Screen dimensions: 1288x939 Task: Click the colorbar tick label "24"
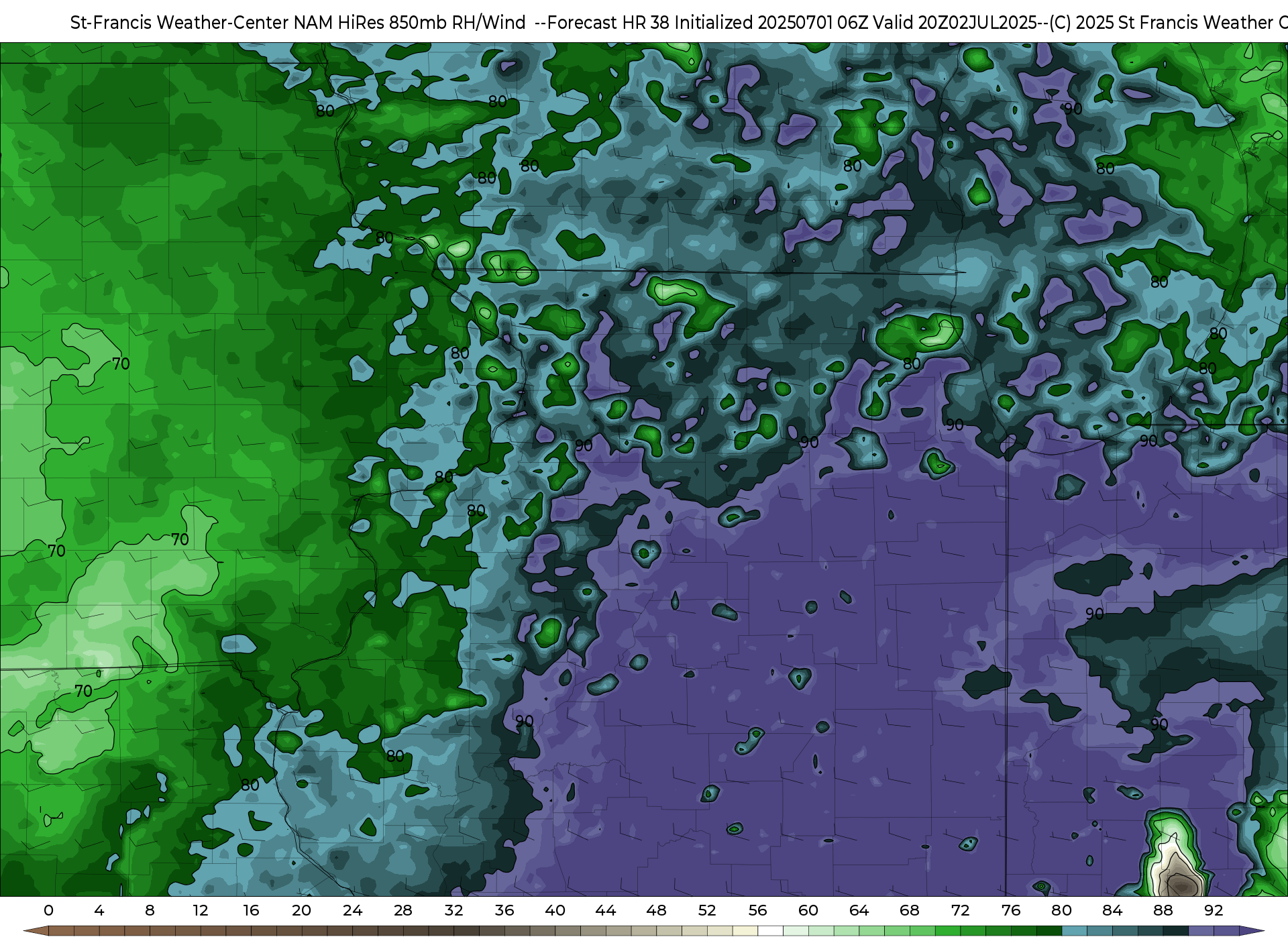point(352,911)
